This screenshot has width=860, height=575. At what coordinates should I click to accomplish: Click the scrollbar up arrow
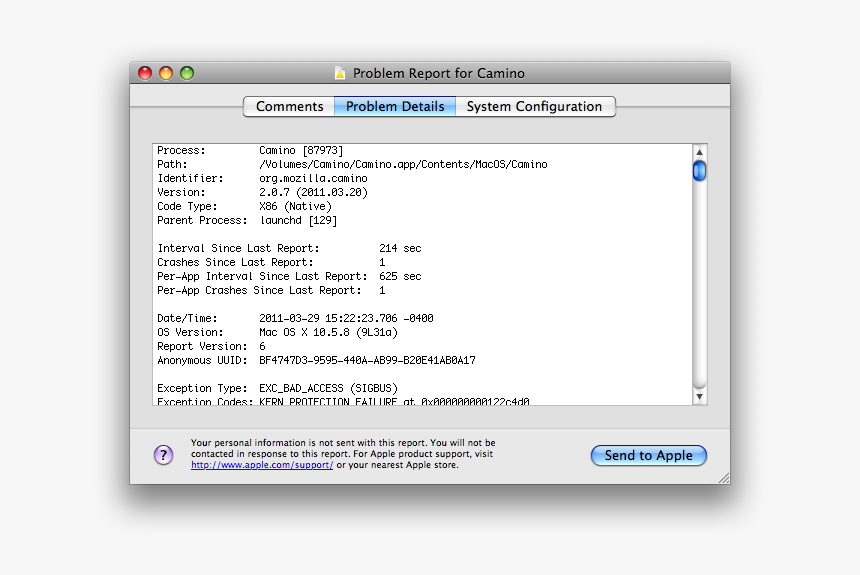(x=699, y=151)
